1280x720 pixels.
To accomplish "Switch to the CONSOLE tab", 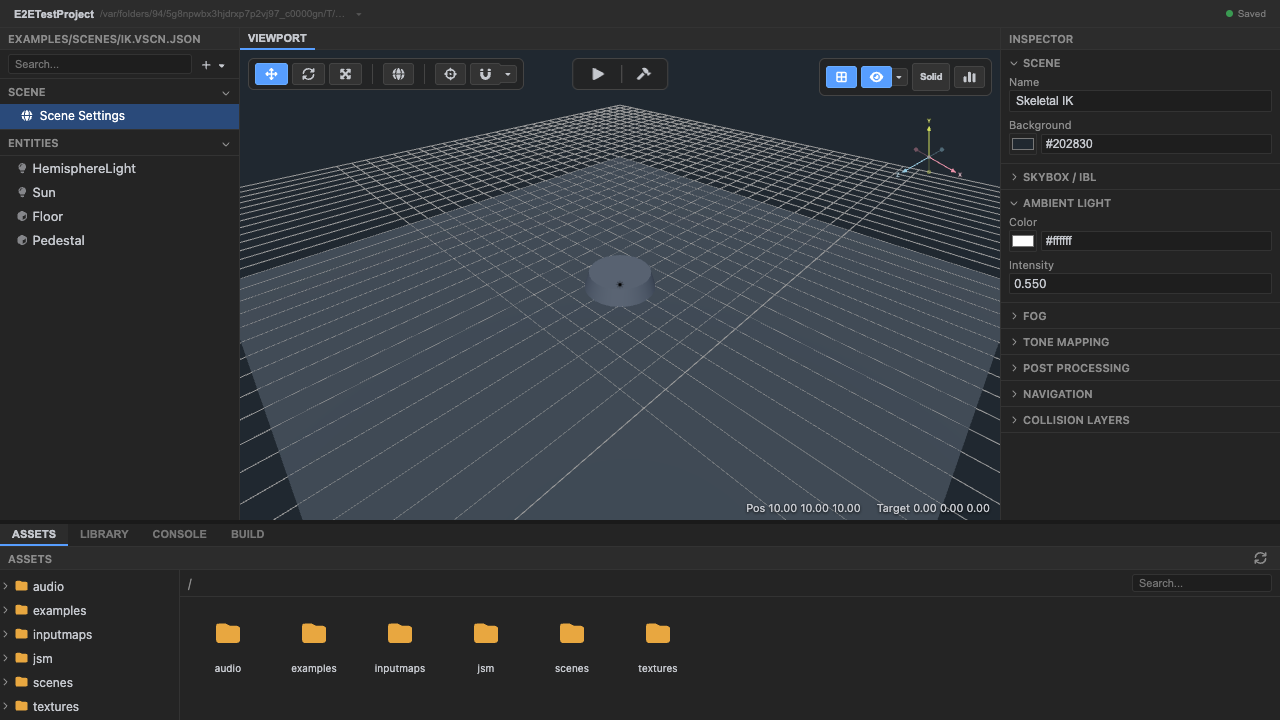I will pos(179,534).
